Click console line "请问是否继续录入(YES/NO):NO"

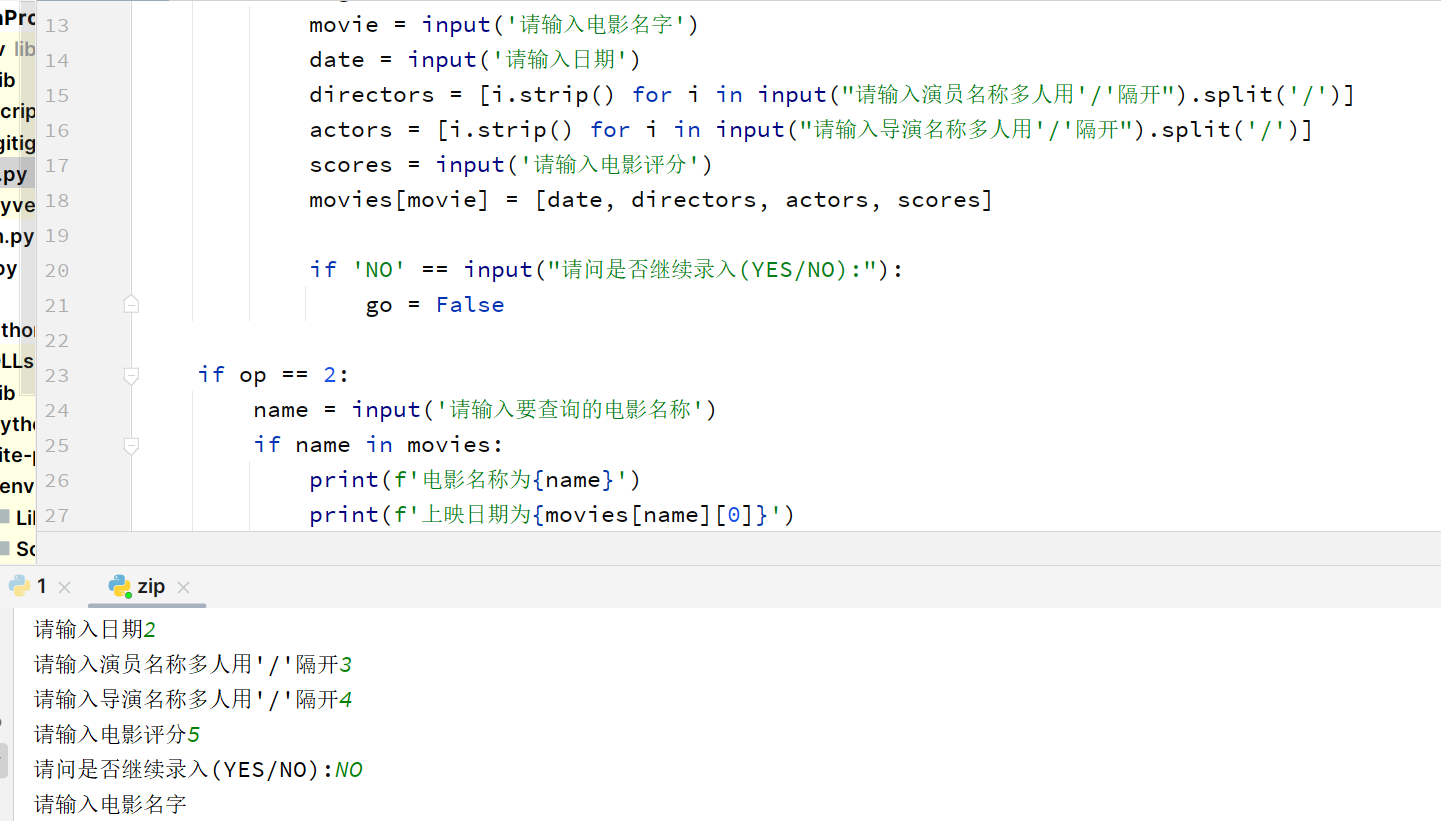tap(198, 770)
